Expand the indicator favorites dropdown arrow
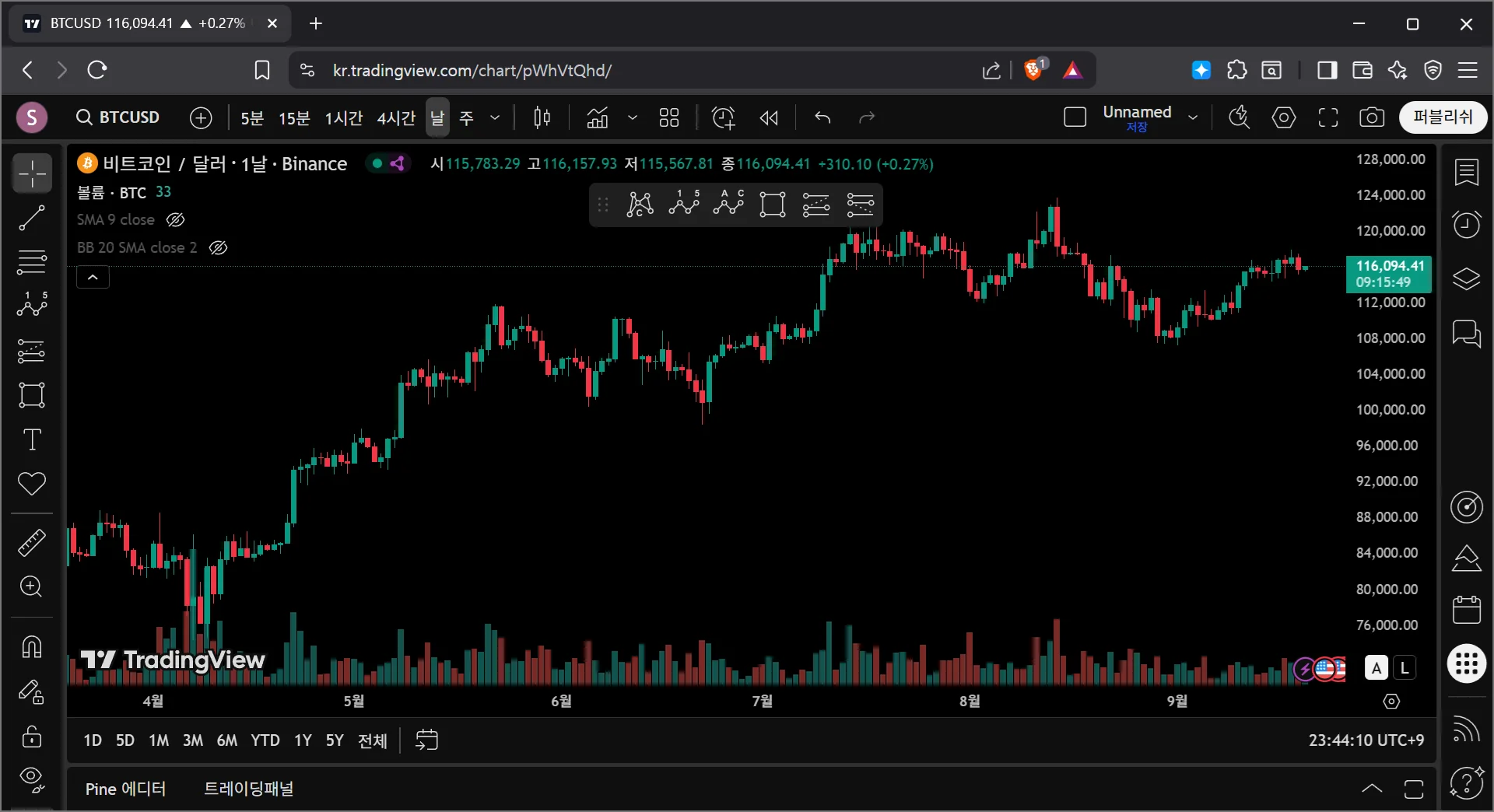Viewport: 1494px width, 812px height. coord(633,118)
